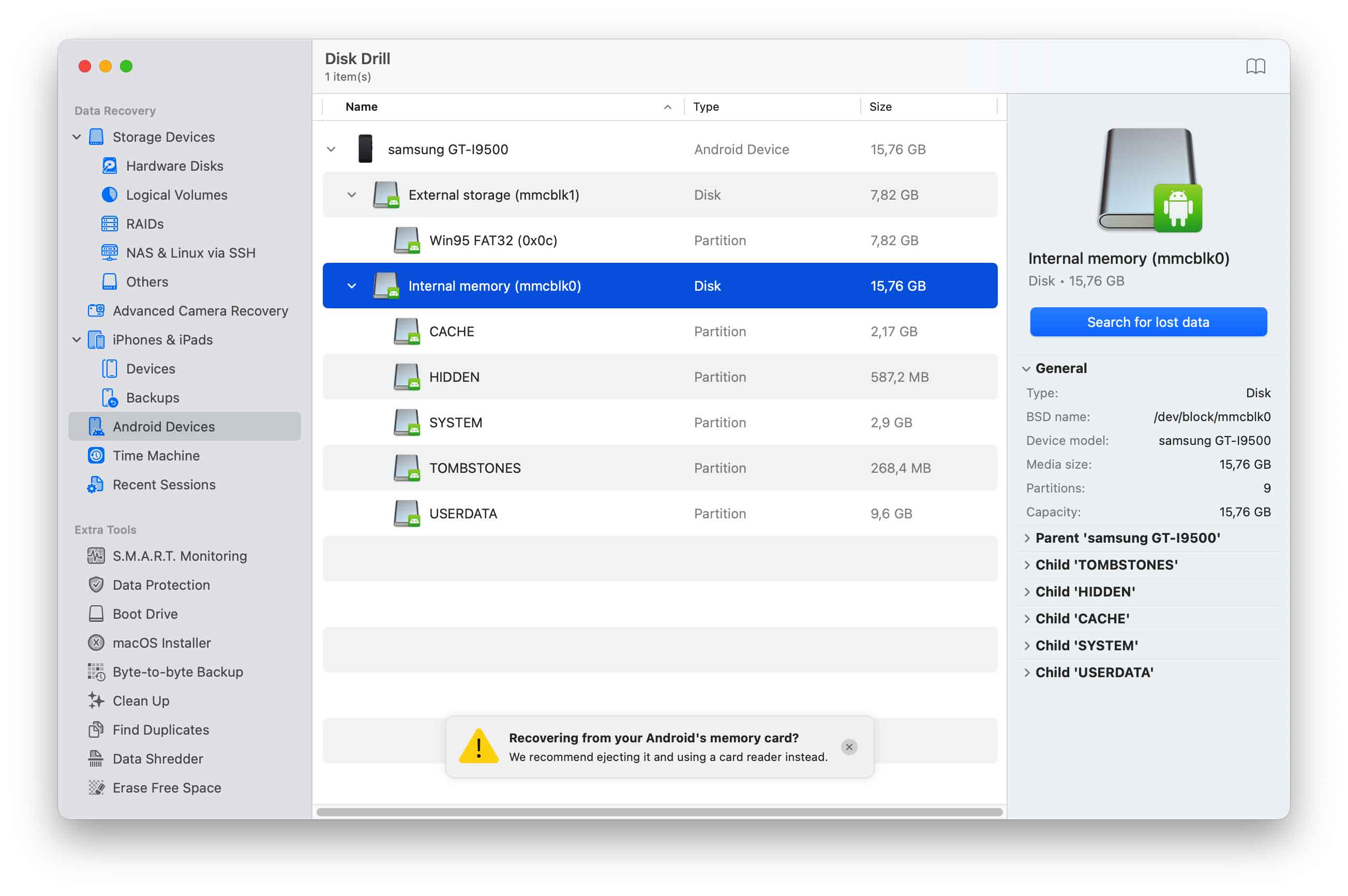Screen dimensions: 1348x896
Task: Collapse the External storage (mmcblk1) entry
Action: pyautogui.click(x=352, y=195)
